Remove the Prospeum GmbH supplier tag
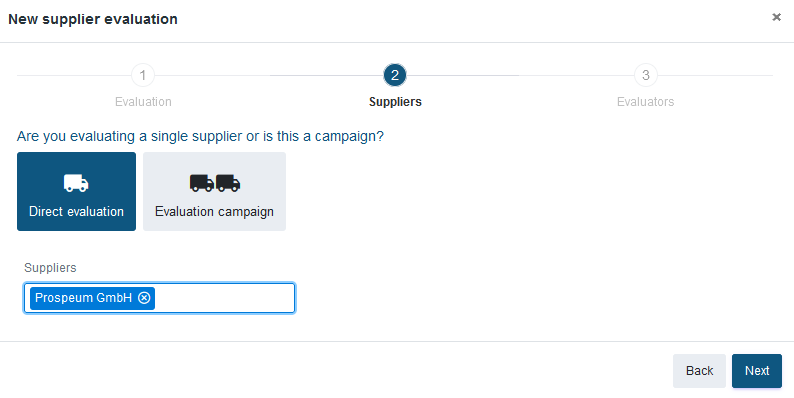 pos(144,298)
